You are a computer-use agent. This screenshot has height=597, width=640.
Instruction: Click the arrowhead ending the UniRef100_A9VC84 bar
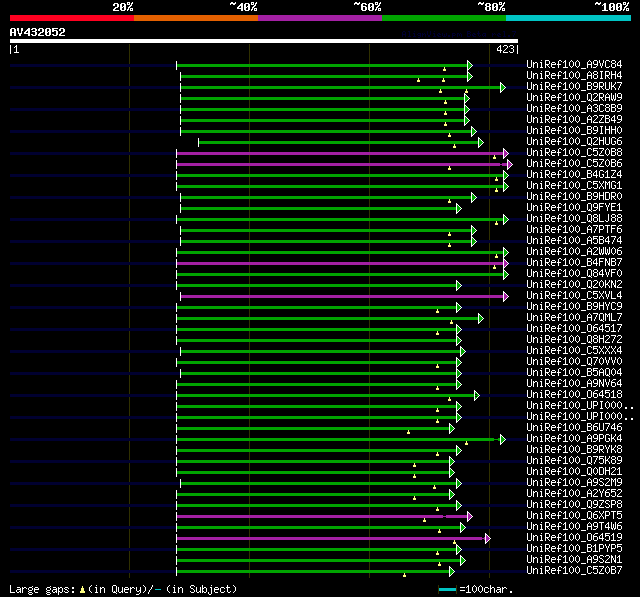coord(470,65)
